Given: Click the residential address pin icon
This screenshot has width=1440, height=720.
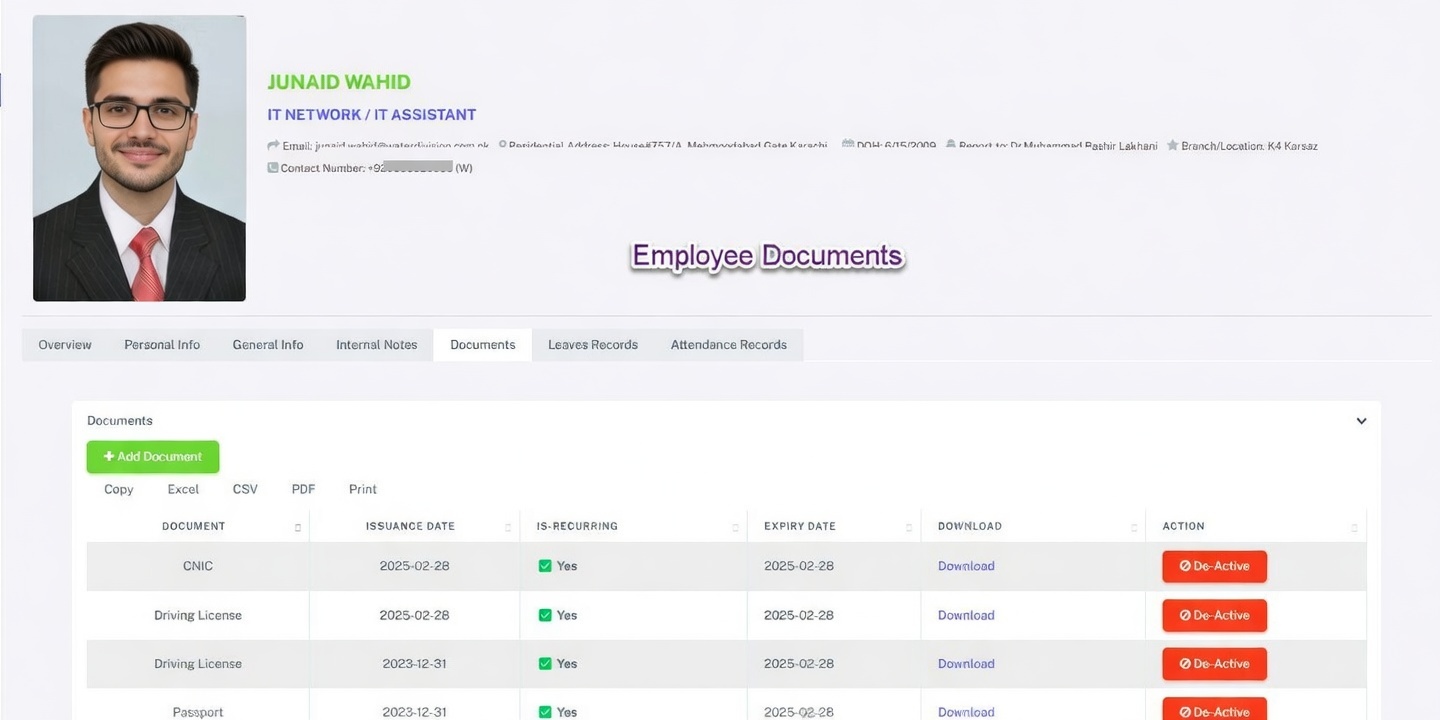Looking at the screenshot, I should tap(502, 146).
